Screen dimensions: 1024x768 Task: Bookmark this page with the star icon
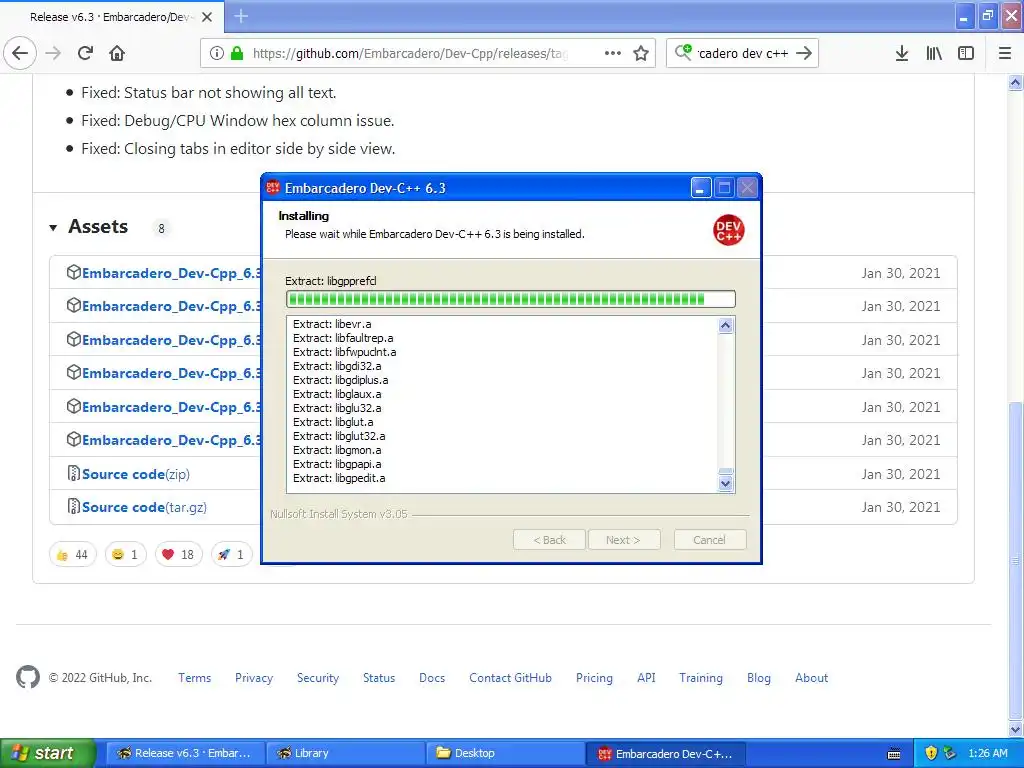pyautogui.click(x=641, y=53)
